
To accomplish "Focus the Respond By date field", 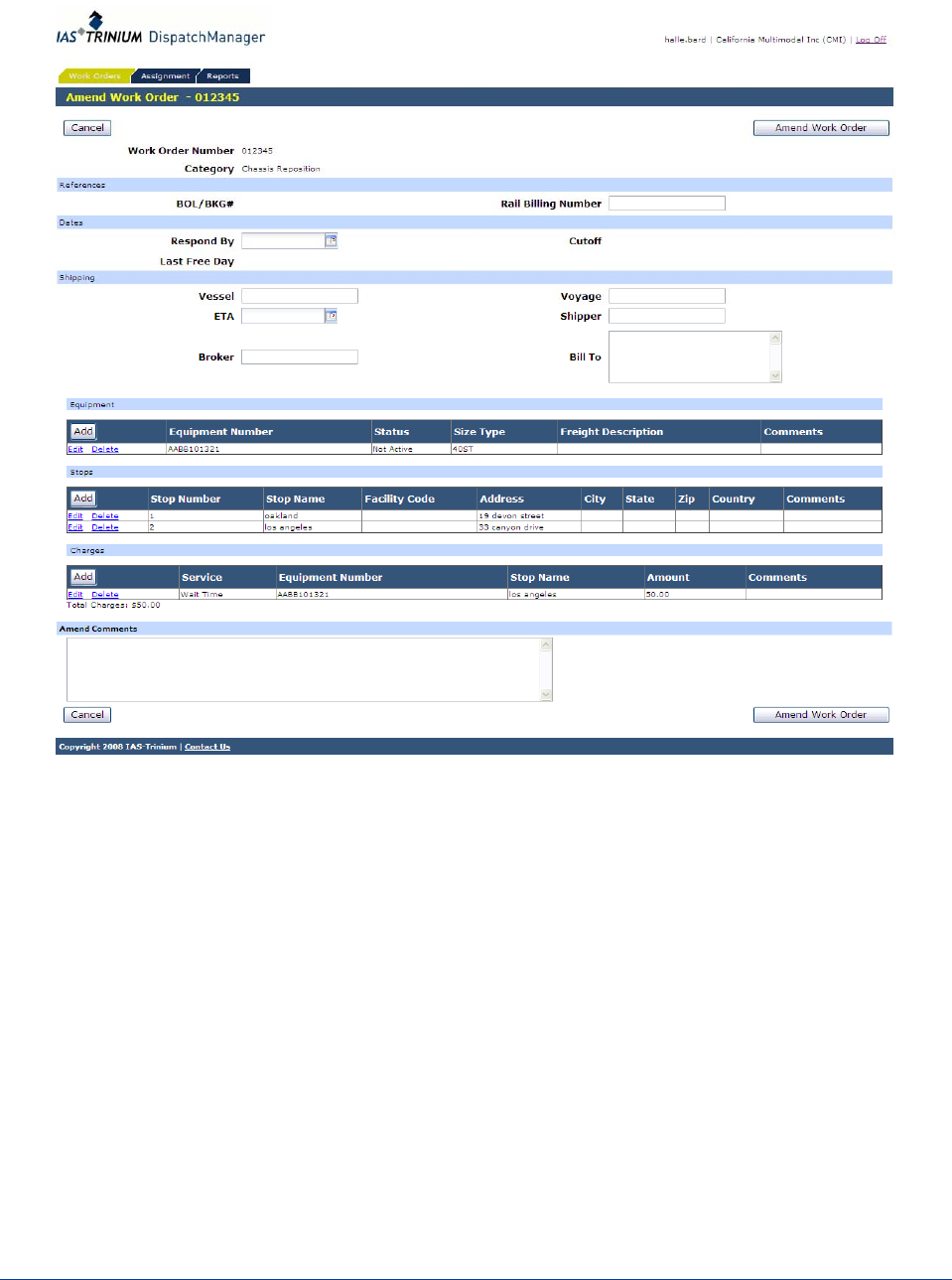I will (x=283, y=240).
